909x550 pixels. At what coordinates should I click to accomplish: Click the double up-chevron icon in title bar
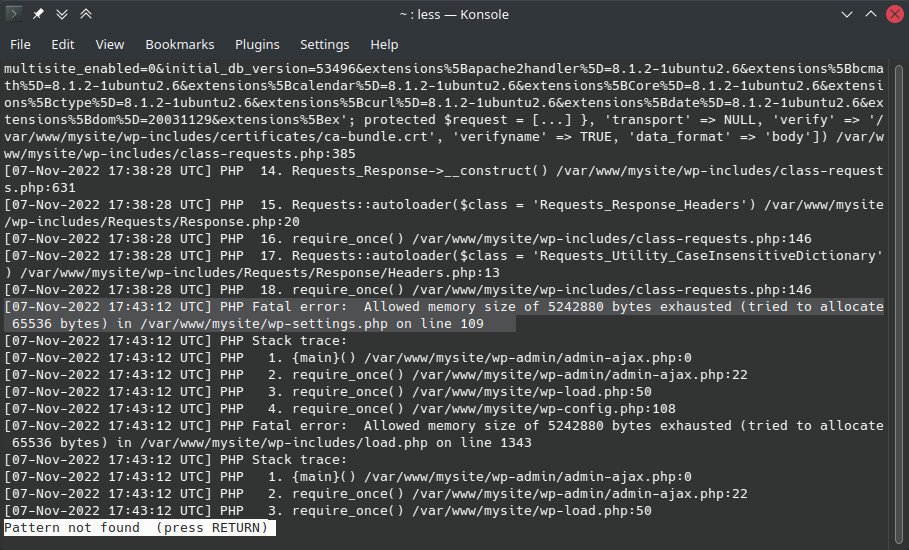coord(86,14)
